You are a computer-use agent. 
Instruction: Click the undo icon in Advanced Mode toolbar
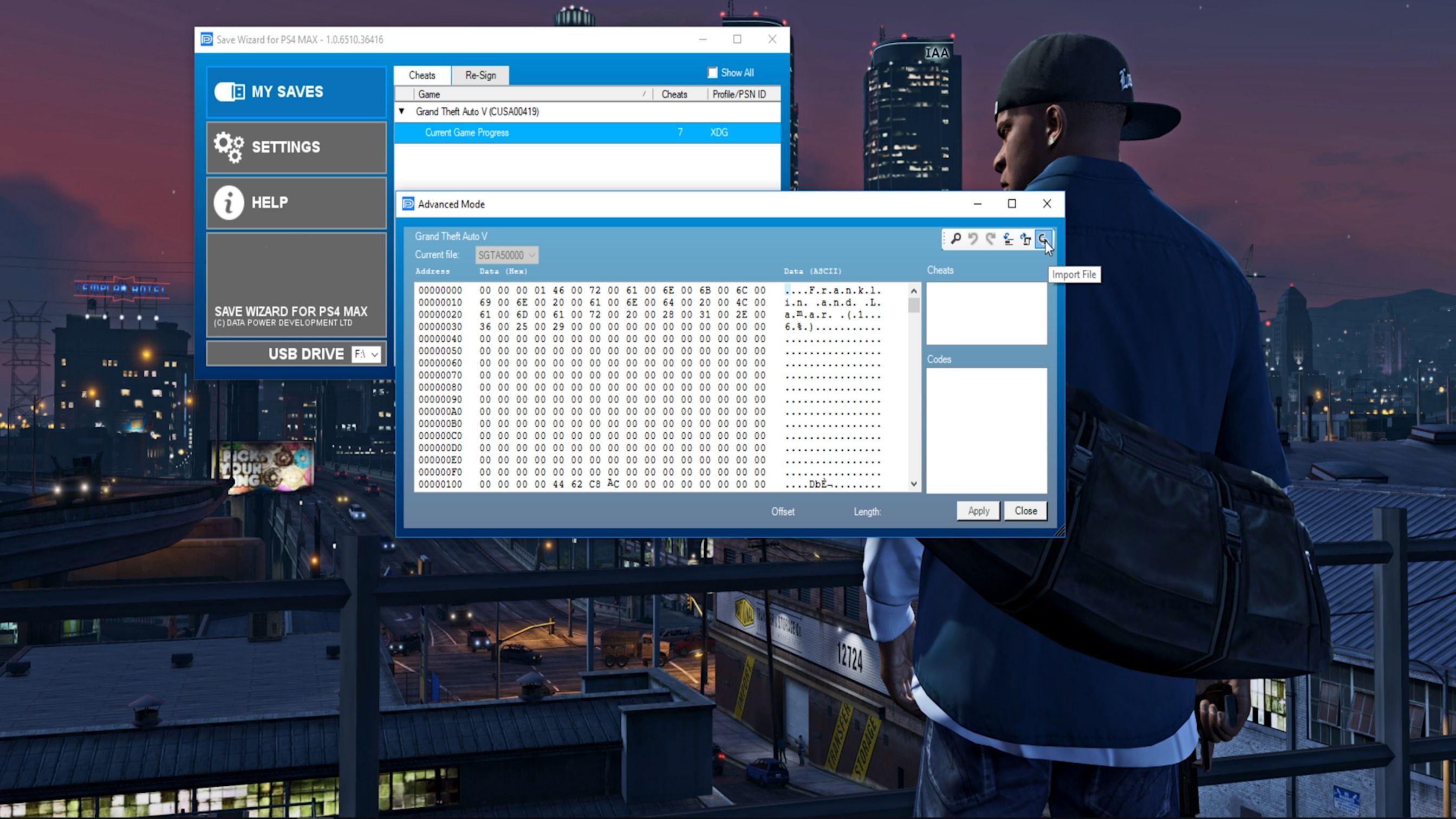972,238
